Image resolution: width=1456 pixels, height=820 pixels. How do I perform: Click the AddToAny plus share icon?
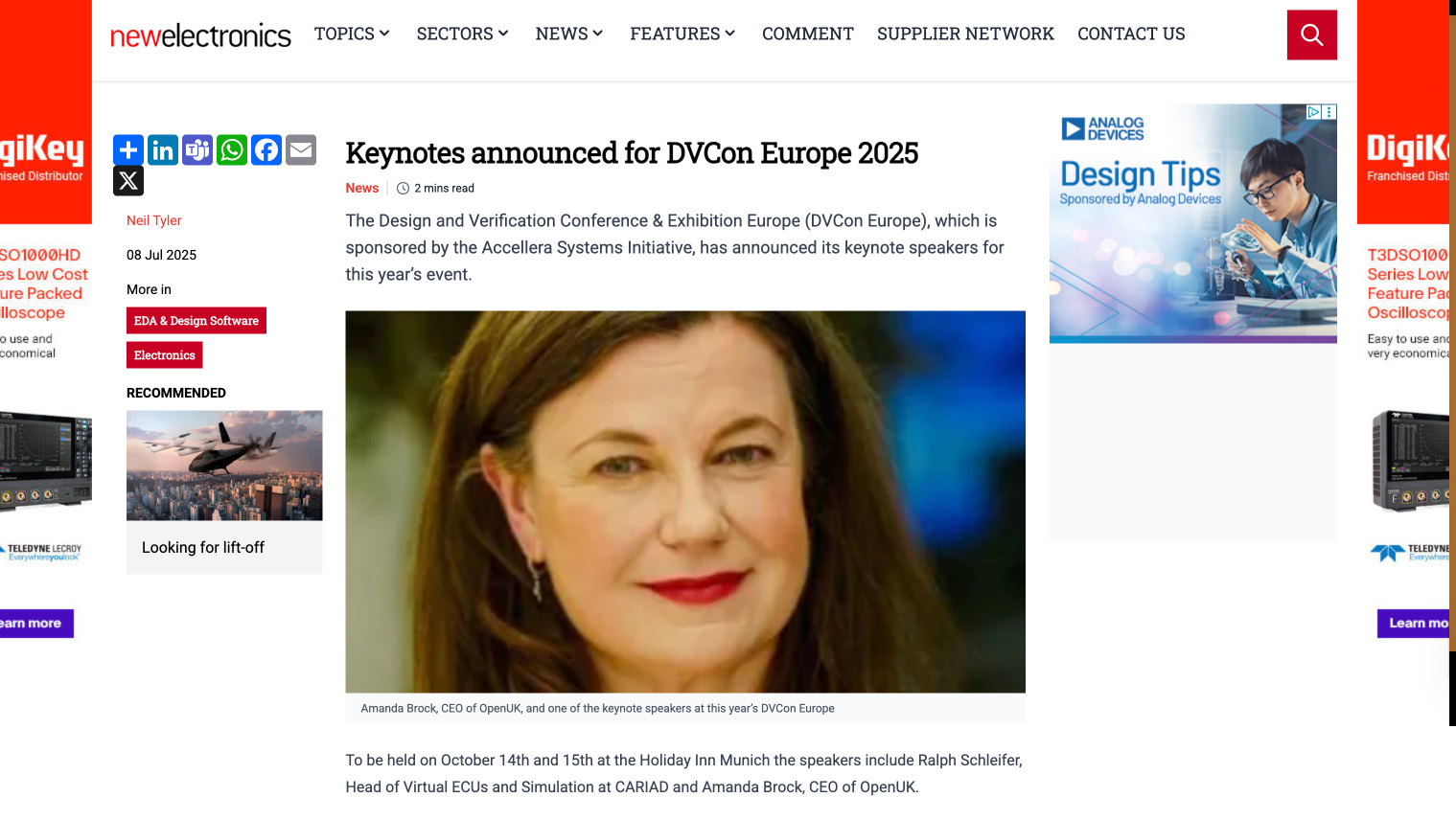tap(128, 150)
